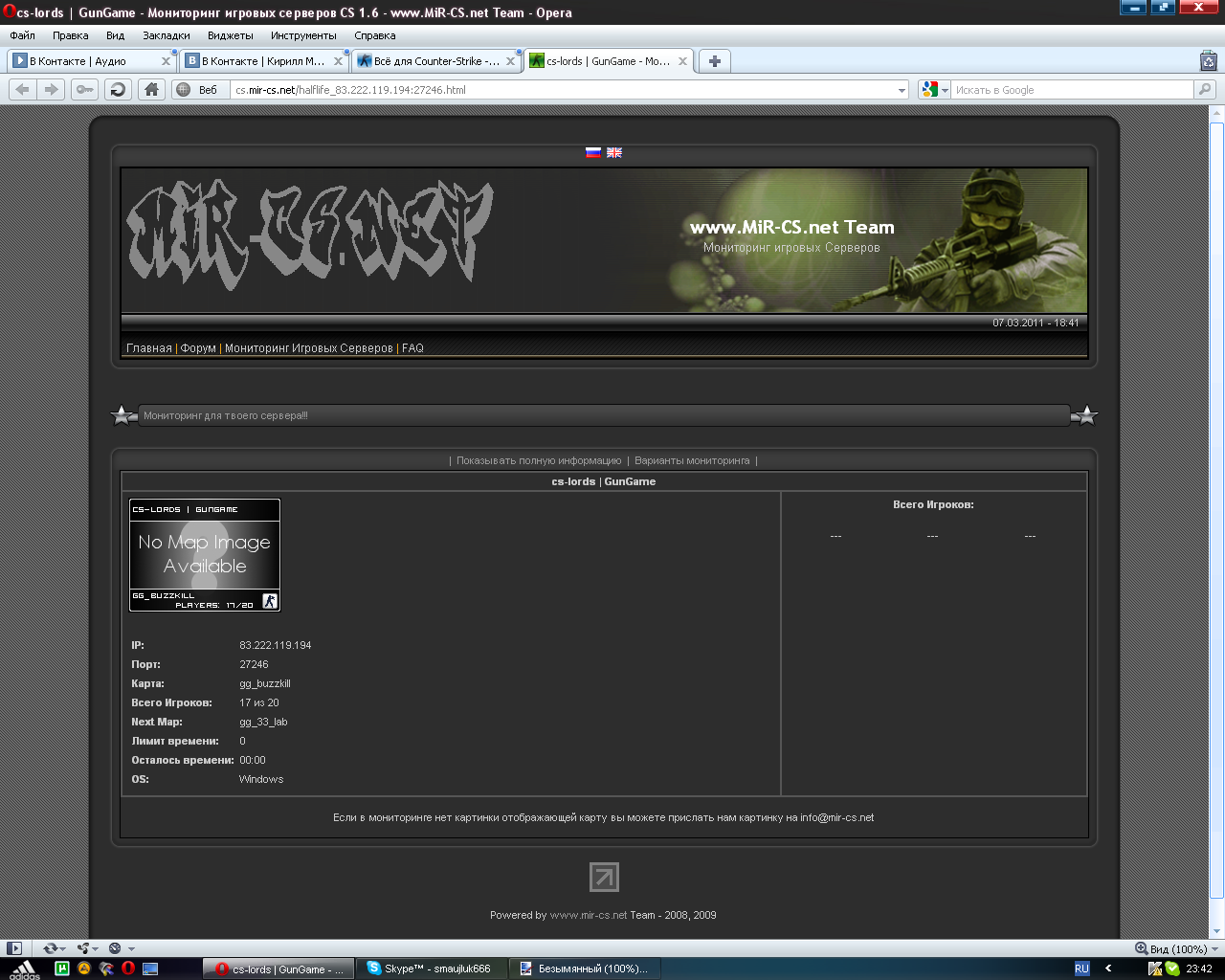Switch to Безымянный (100%) taskbar window
This screenshot has height=980, width=1225.
coord(585,969)
